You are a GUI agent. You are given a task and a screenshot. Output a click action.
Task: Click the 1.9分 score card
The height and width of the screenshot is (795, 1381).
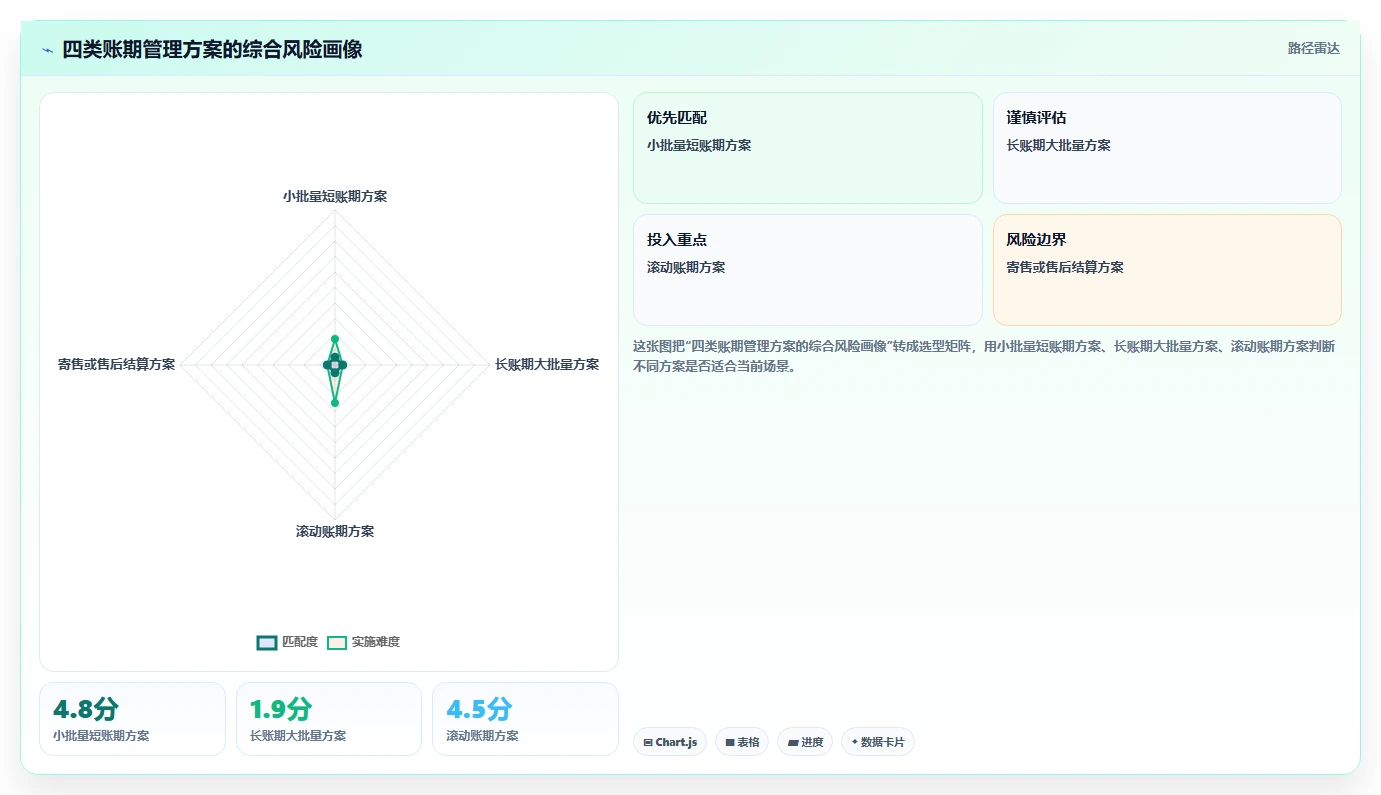329,719
